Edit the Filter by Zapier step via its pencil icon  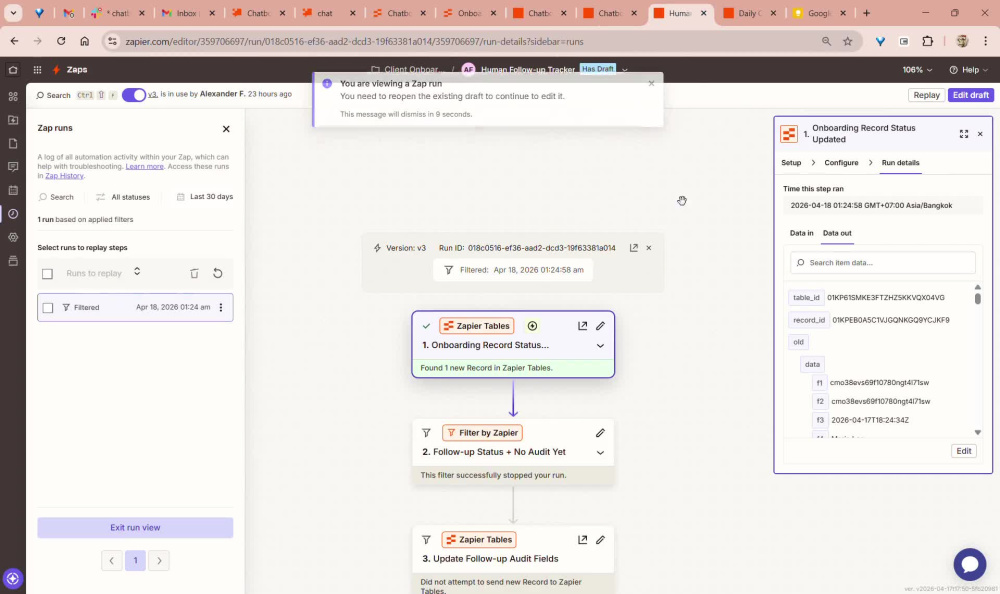(x=600, y=433)
